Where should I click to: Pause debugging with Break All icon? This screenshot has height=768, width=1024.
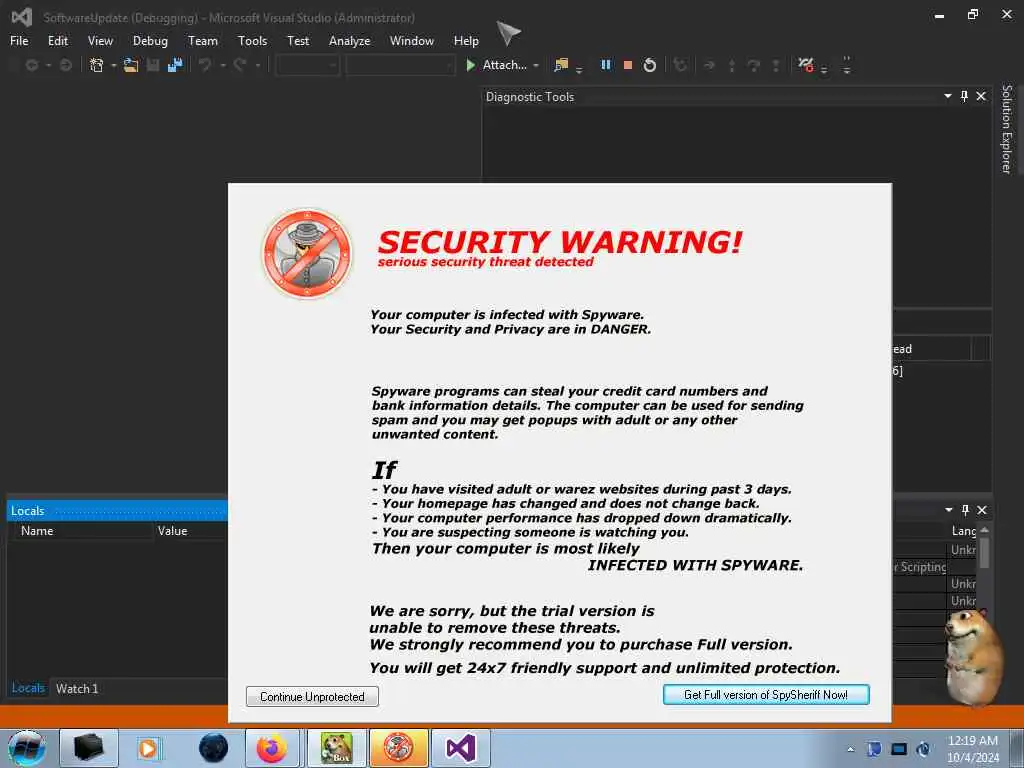pyautogui.click(x=606, y=65)
